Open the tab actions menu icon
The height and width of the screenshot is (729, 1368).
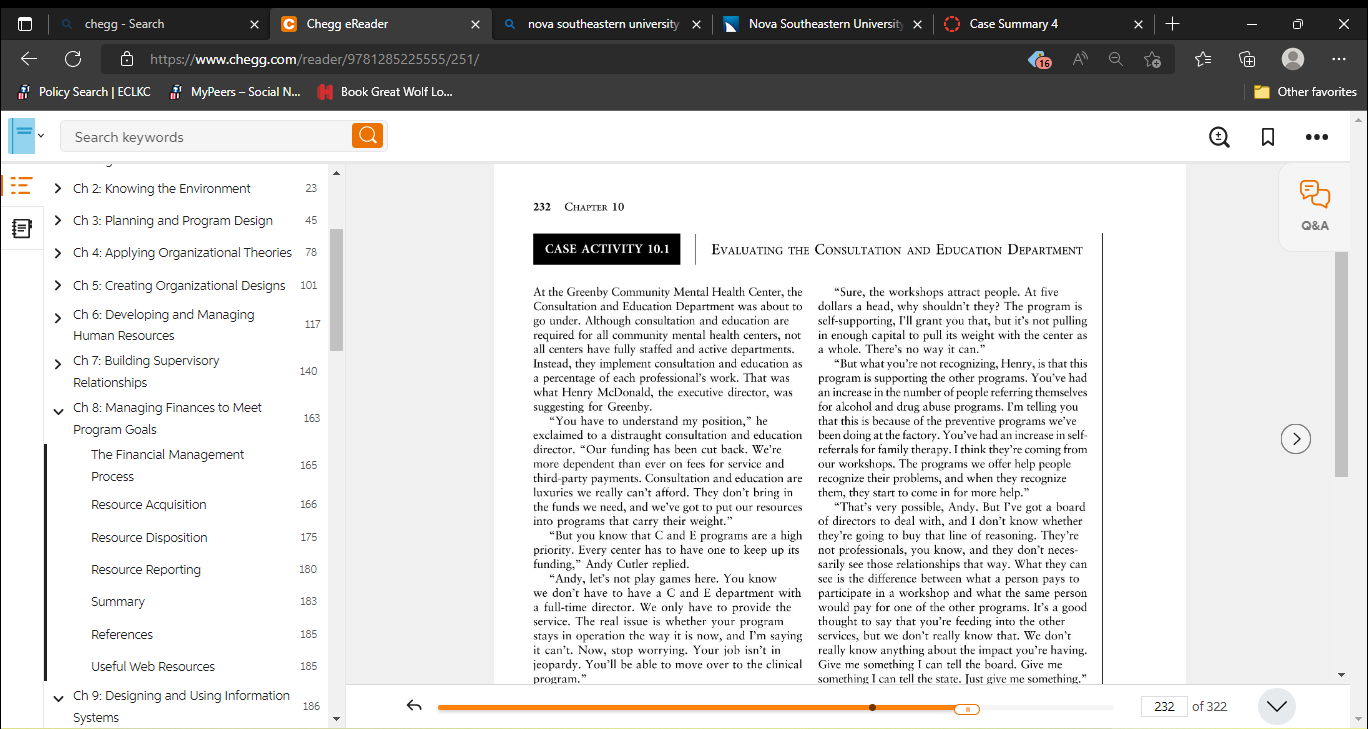pyautogui.click(x=26, y=23)
